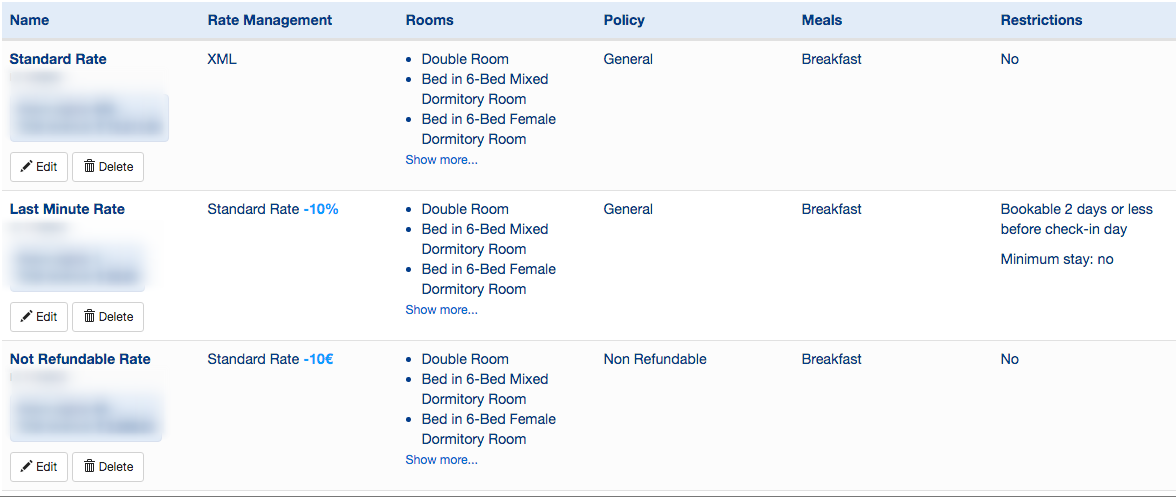Open the Last Minute Rate name link
The height and width of the screenshot is (497, 1176).
67,209
